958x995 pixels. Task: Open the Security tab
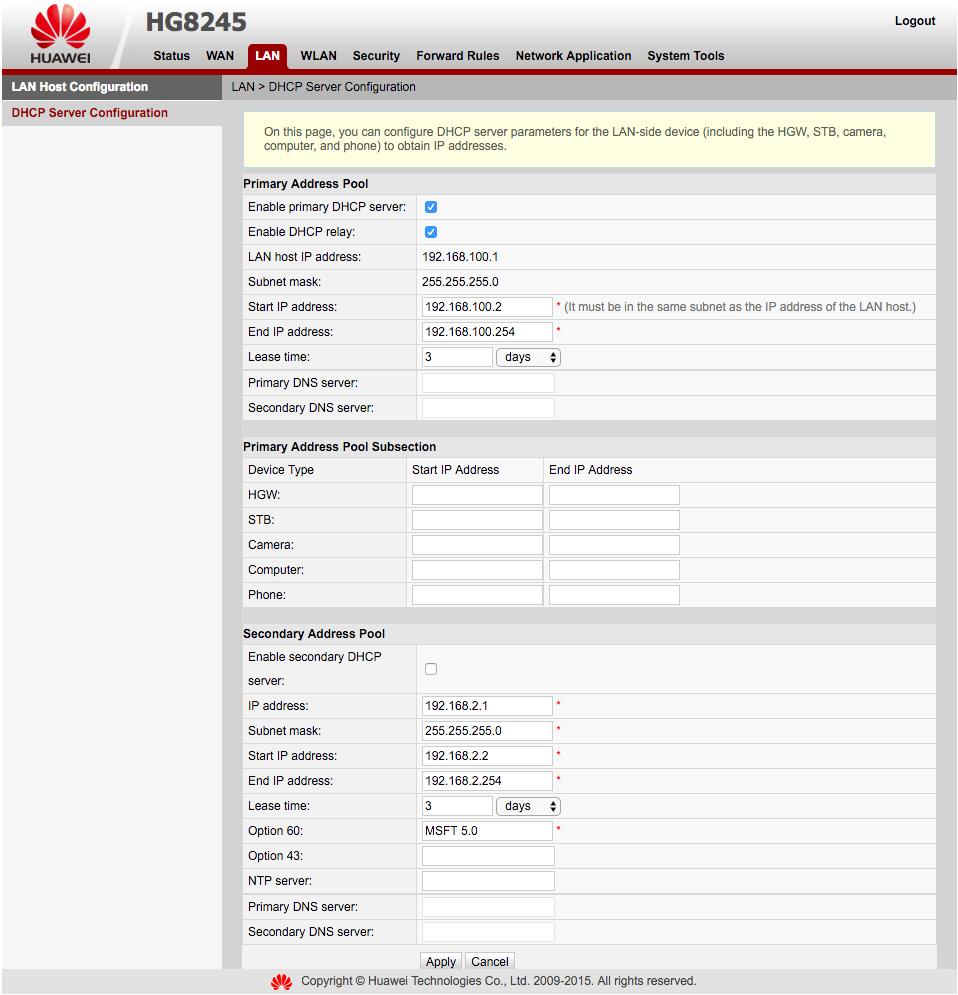coord(376,56)
